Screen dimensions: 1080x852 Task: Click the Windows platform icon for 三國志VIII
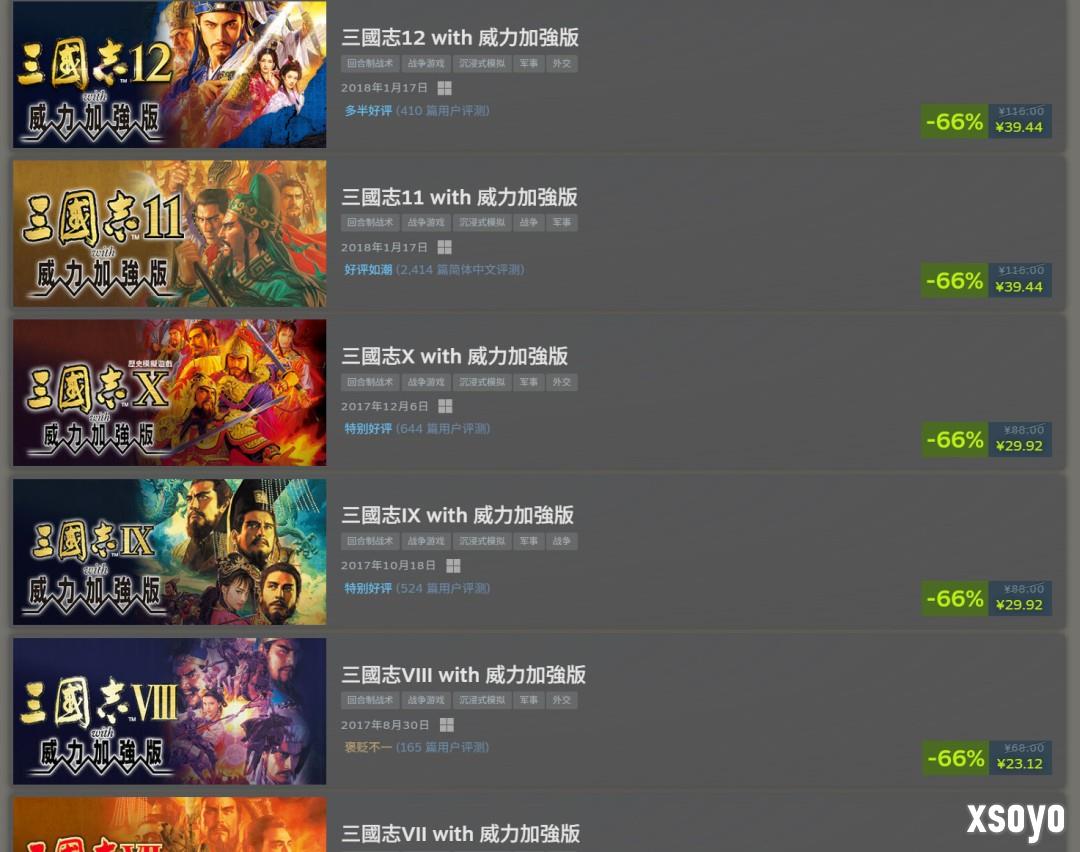point(446,725)
